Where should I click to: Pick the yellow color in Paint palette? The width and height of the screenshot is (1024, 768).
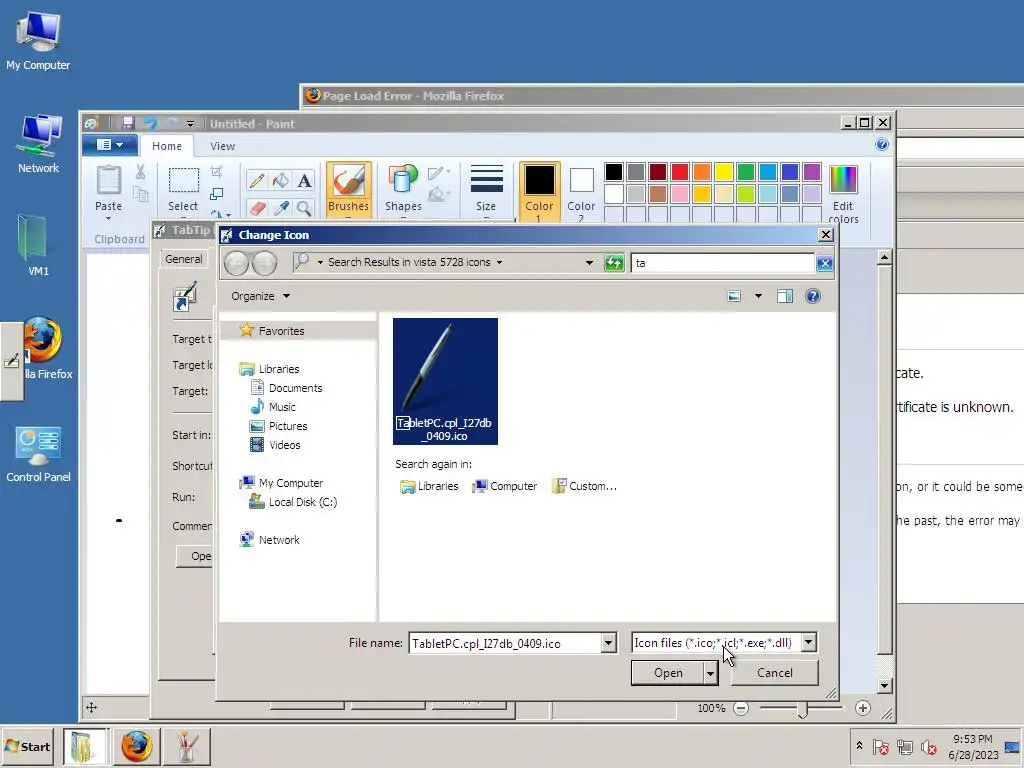(x=724, y=172)
